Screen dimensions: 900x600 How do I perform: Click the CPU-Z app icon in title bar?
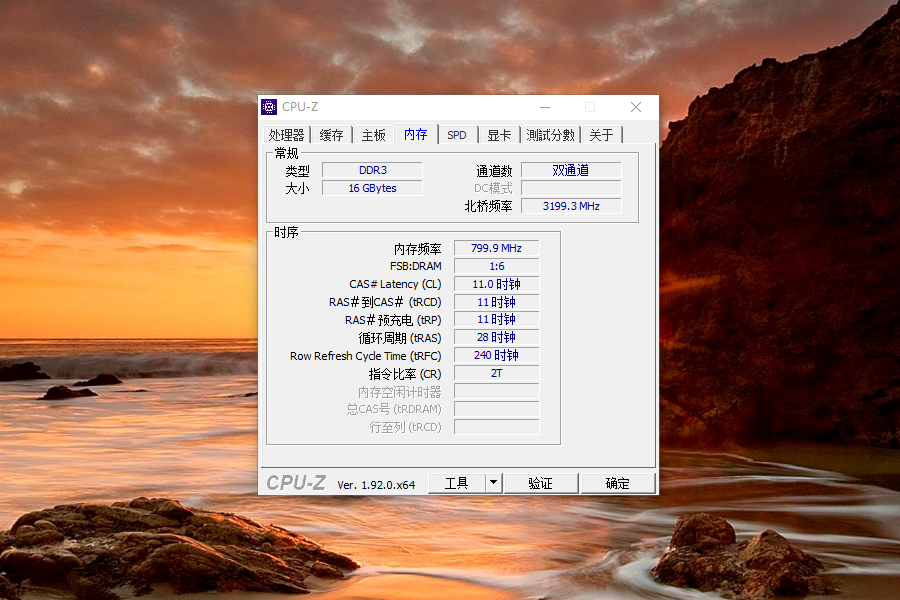269,107
